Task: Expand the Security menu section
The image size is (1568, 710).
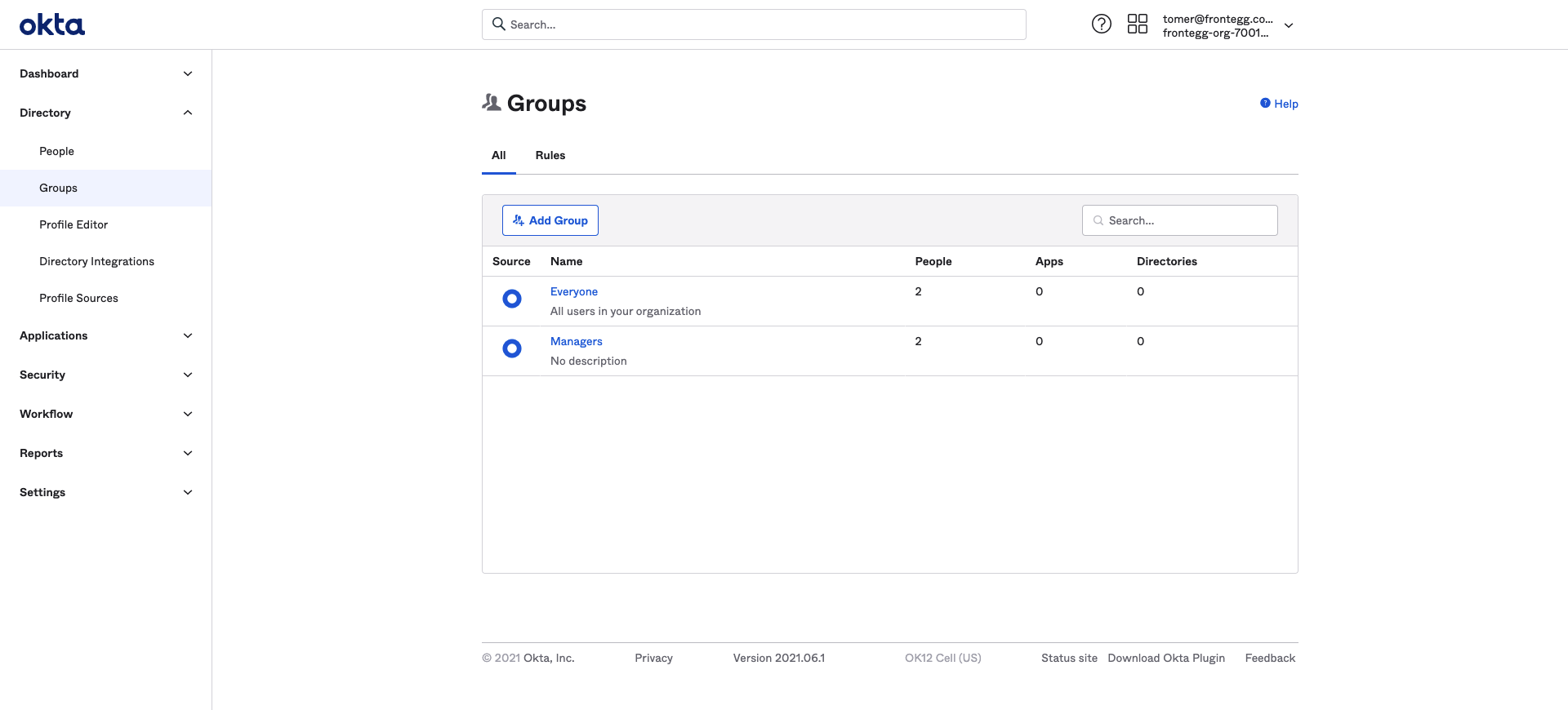Action: (x=105, y=375)
